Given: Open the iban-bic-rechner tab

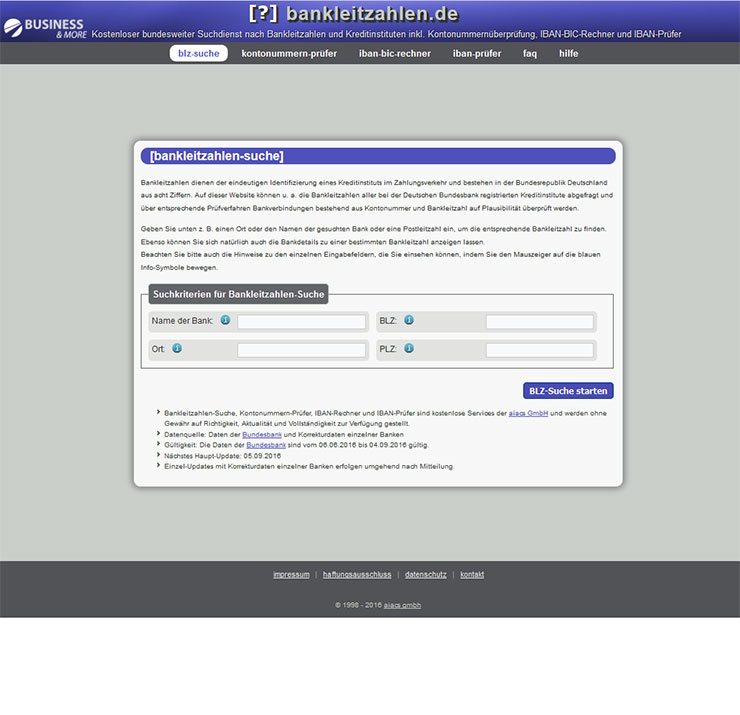Looking at the screenshot, I should pyautogui.click(x=395, y=53).
